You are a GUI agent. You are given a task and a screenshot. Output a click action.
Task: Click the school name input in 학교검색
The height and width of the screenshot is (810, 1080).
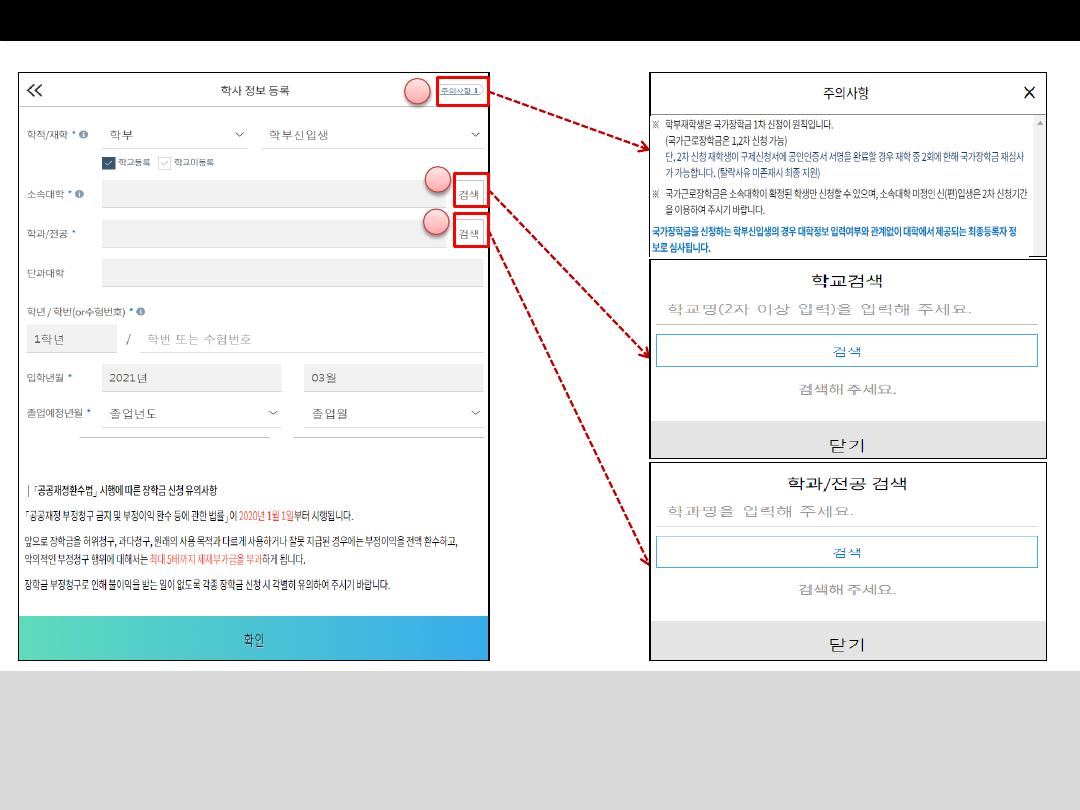pos(846,309)
